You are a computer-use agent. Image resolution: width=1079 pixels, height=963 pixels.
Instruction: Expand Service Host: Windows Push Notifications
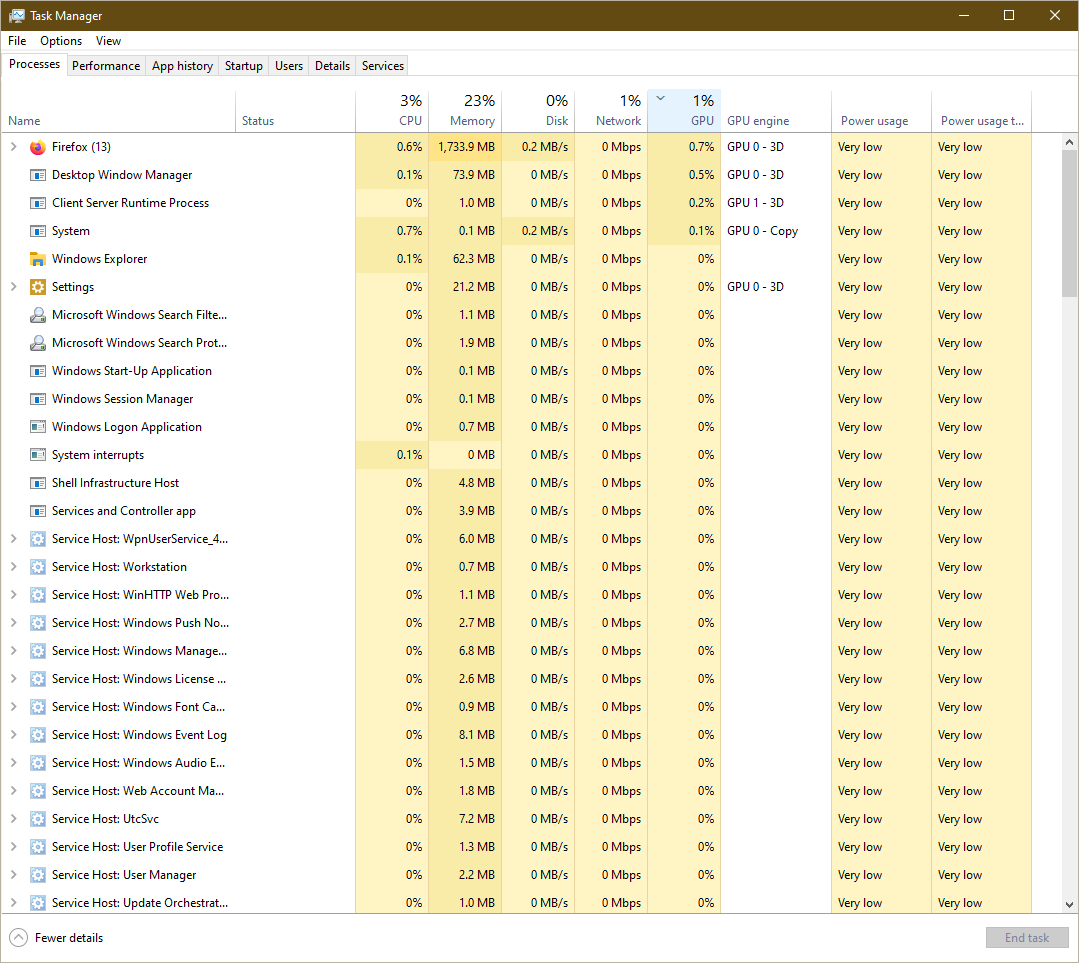pyautogui.click(x=13, y=623)
